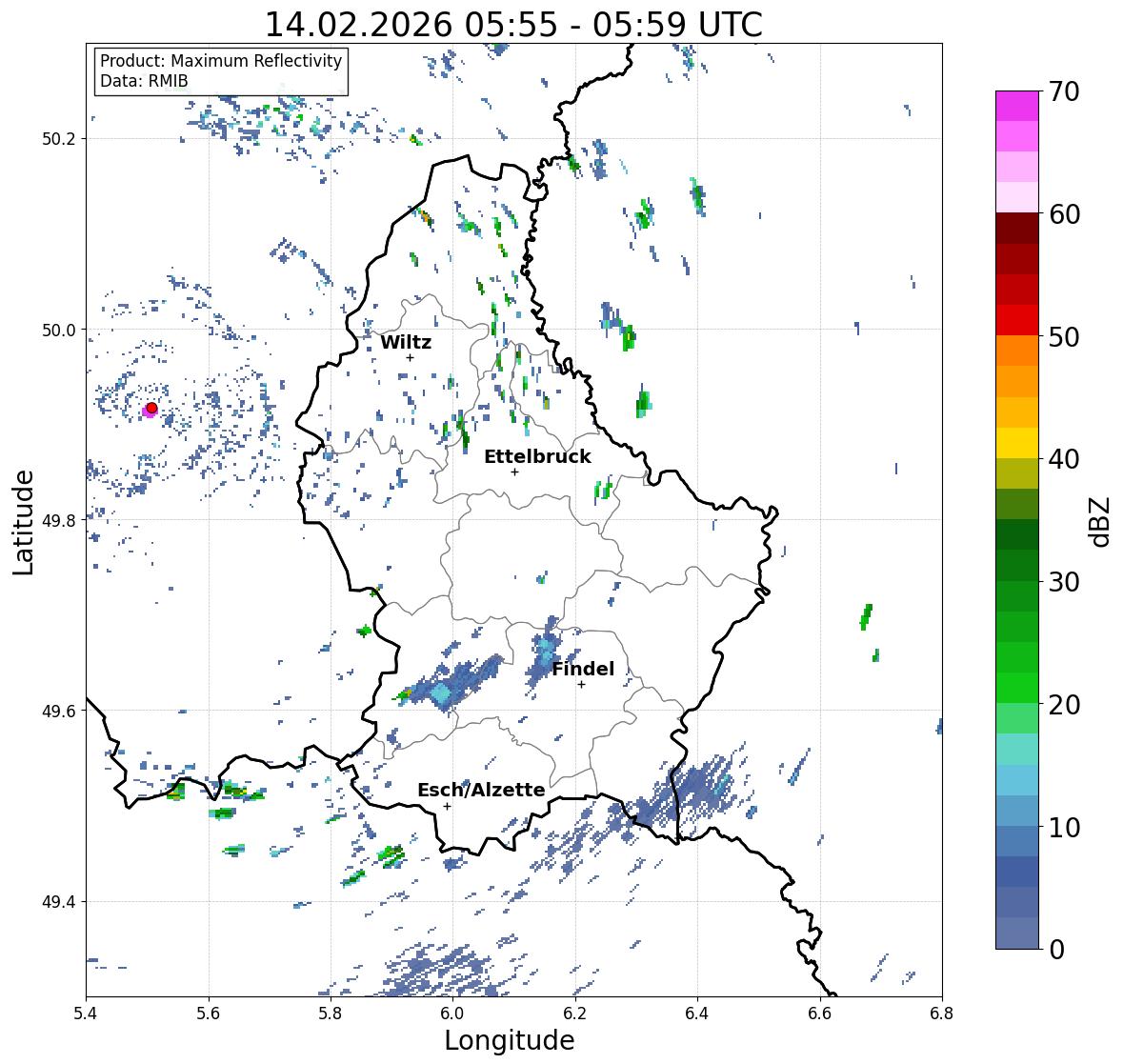Click the Product: Maximum Reflectivity label
Screen dimensions: 1123x1064
pos(221,61)
